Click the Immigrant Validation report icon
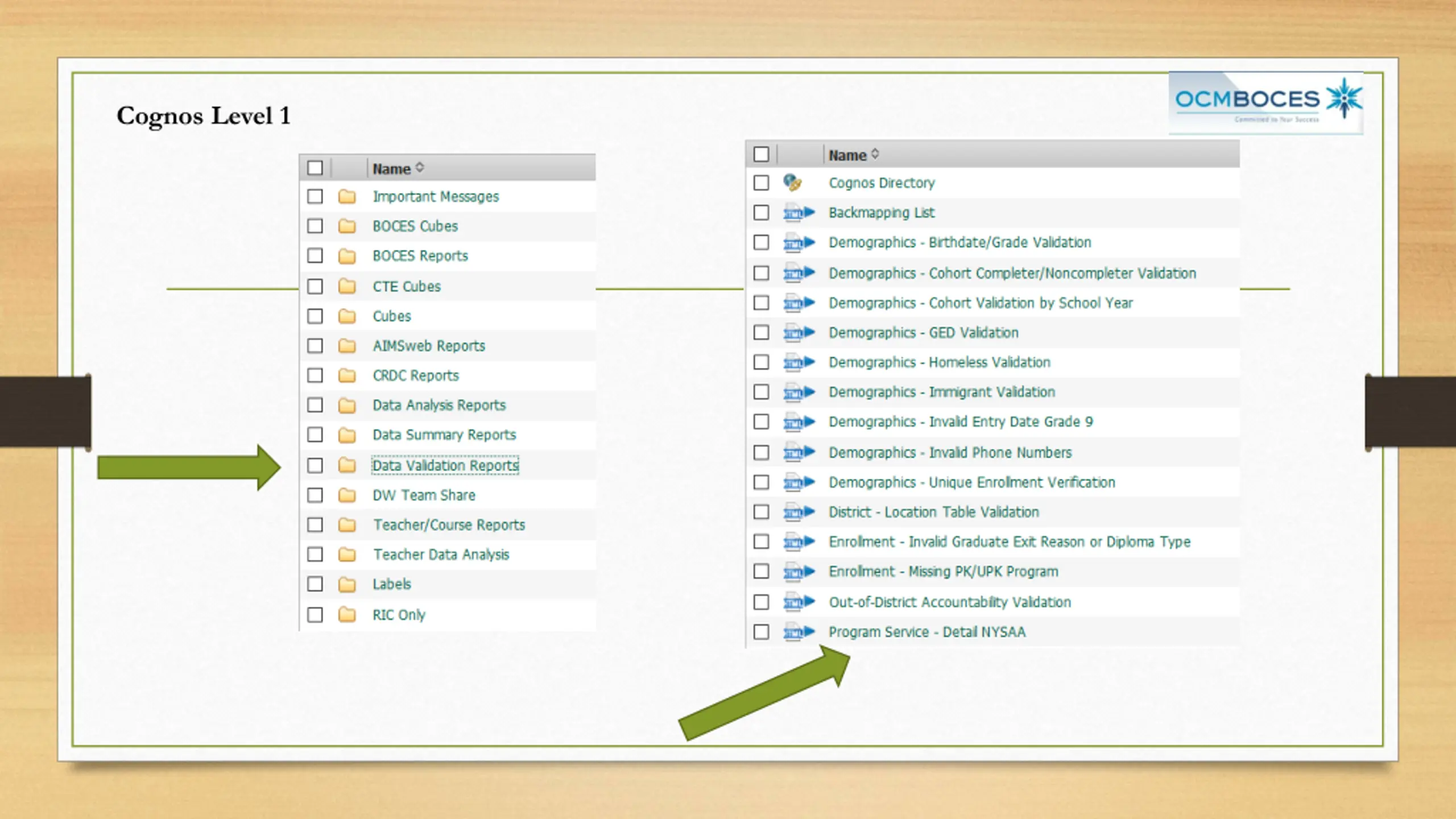The width and height of the screenshot is (1456, 819). (x=799, y=392)
